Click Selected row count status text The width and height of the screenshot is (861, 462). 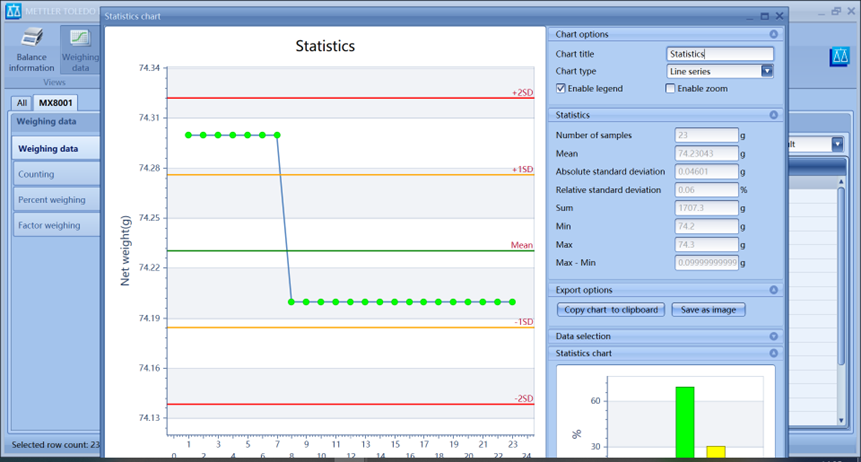click(x=55, y=445)
